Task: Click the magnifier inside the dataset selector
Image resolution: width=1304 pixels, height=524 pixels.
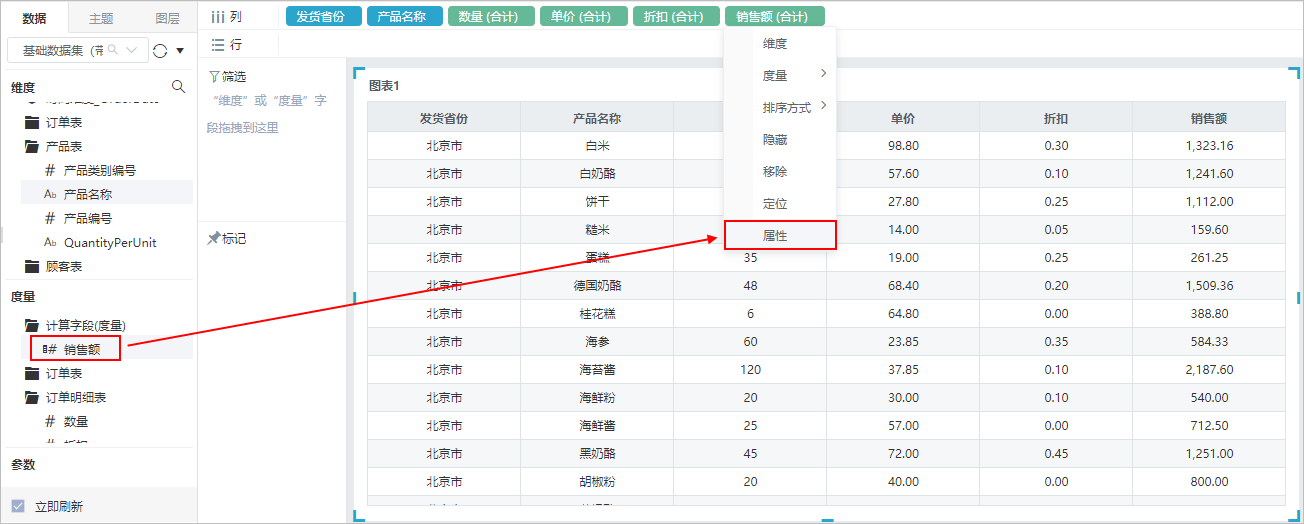Action: (x=114, y=49)
